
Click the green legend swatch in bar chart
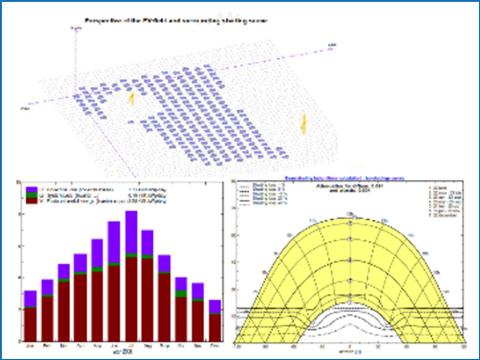coord(31,195)
